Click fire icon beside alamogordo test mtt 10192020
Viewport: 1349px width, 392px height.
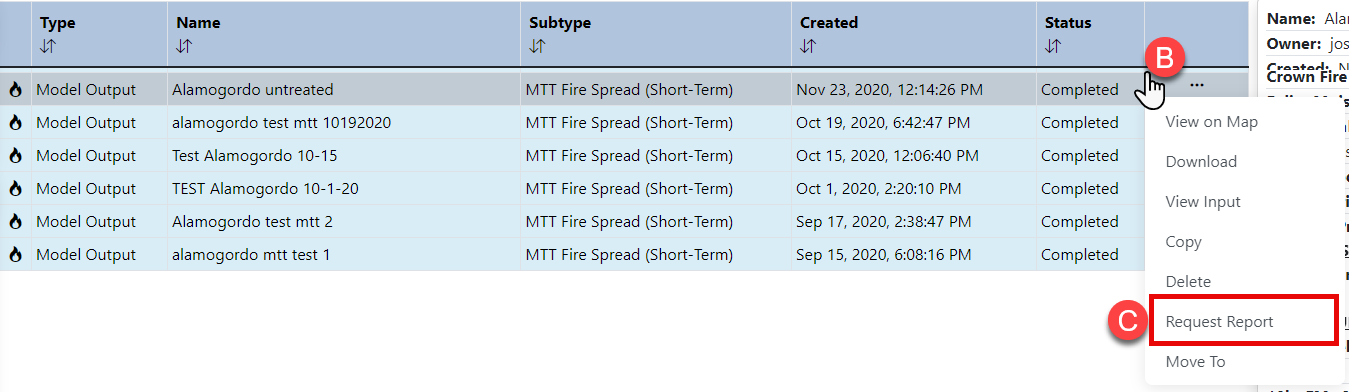pos(15,122)
